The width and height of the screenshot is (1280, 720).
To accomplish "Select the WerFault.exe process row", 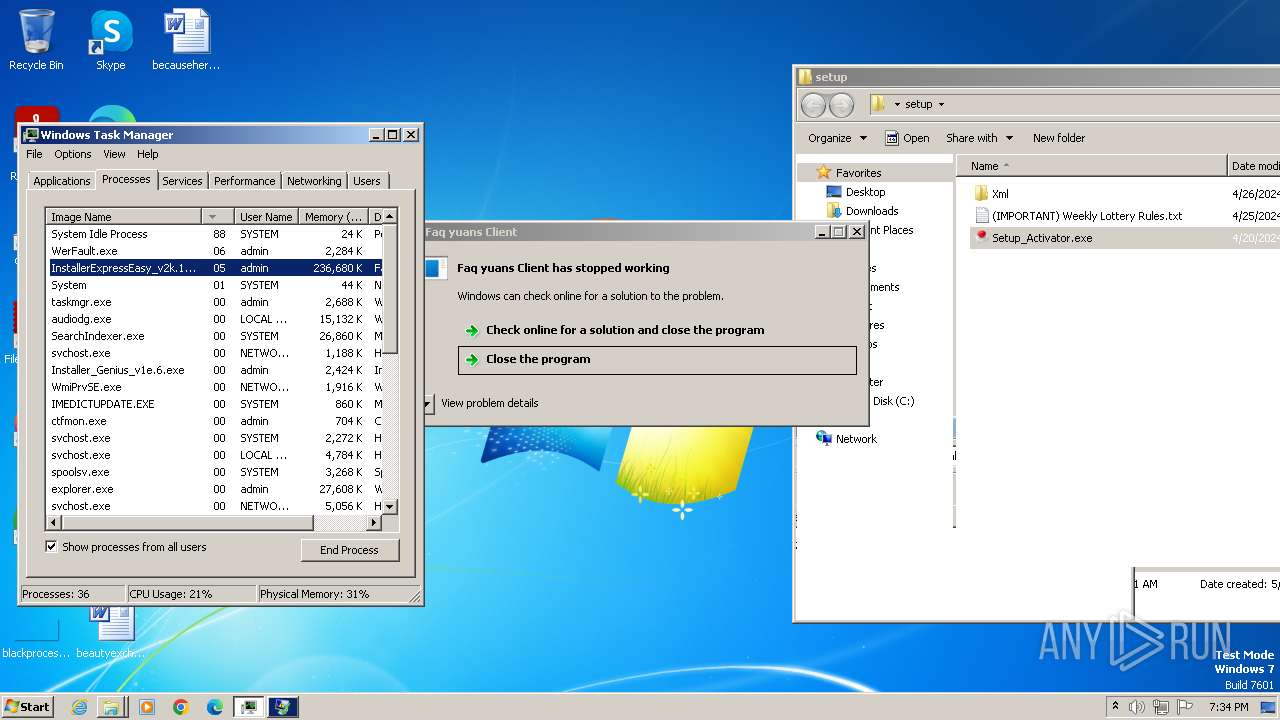I will pyautogui.click(x=215, y=251).
